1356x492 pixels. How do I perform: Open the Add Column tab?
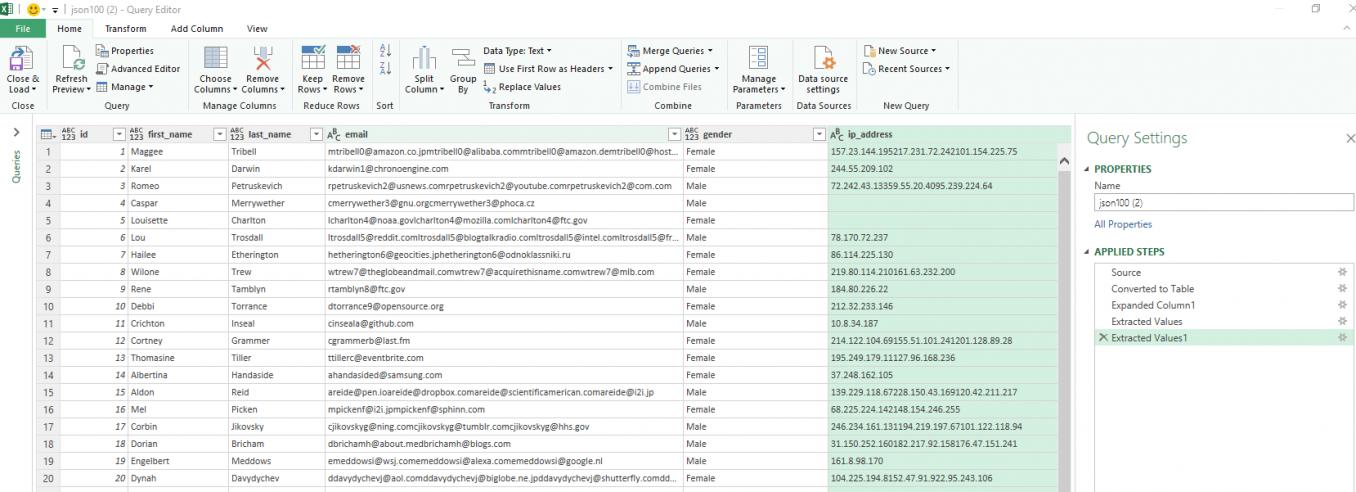pyautogui.click(x=196, y=29)
